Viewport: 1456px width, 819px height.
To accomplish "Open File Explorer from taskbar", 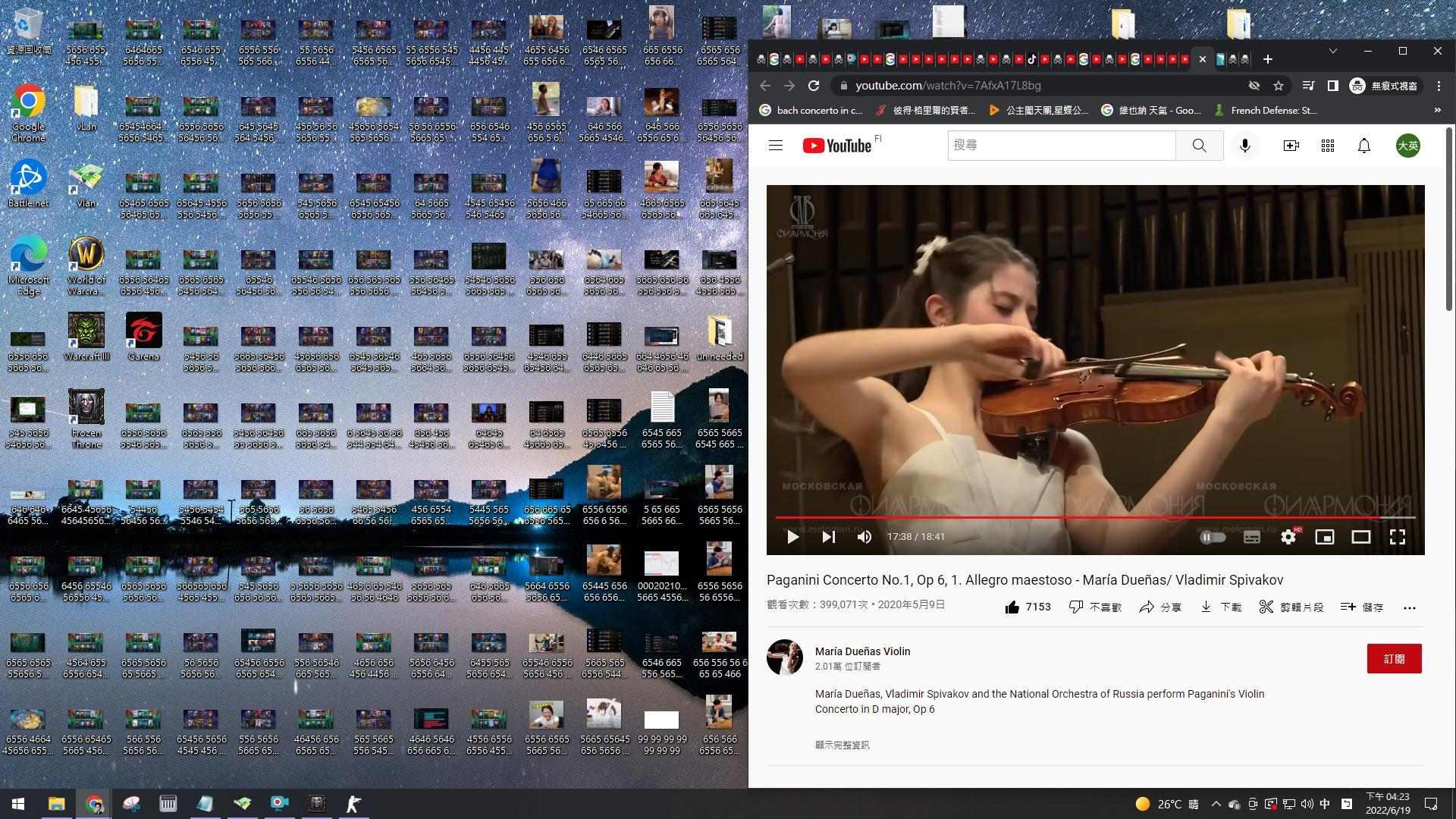I will pyautogui.click(x=56, y=804).
